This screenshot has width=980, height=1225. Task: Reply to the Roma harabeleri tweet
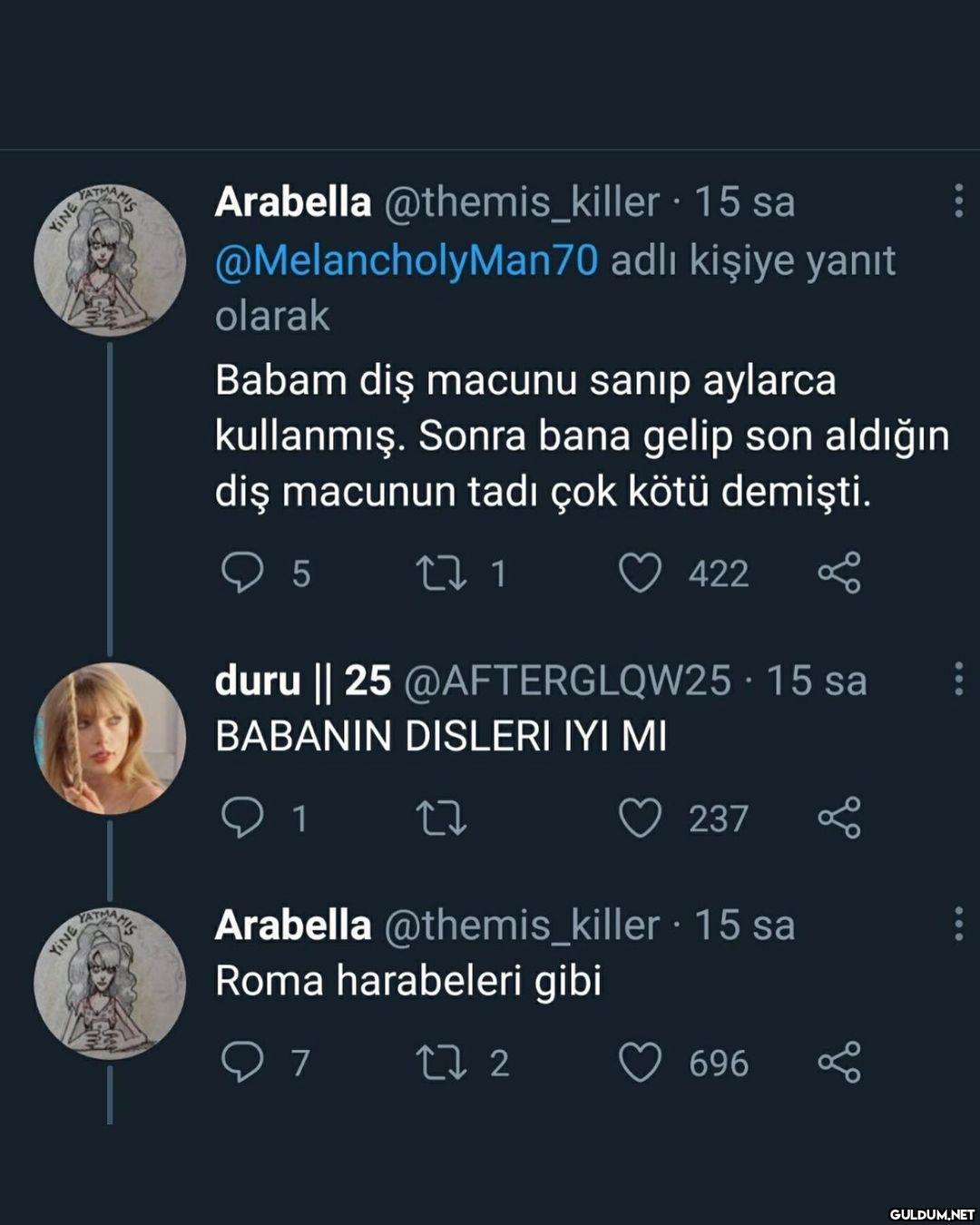[x=242, y=1063]
